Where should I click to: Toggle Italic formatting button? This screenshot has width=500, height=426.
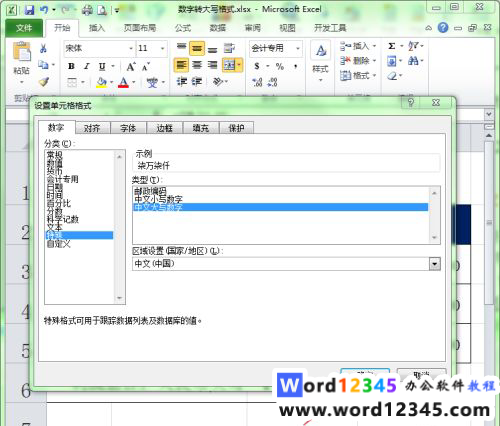(87, 66)
